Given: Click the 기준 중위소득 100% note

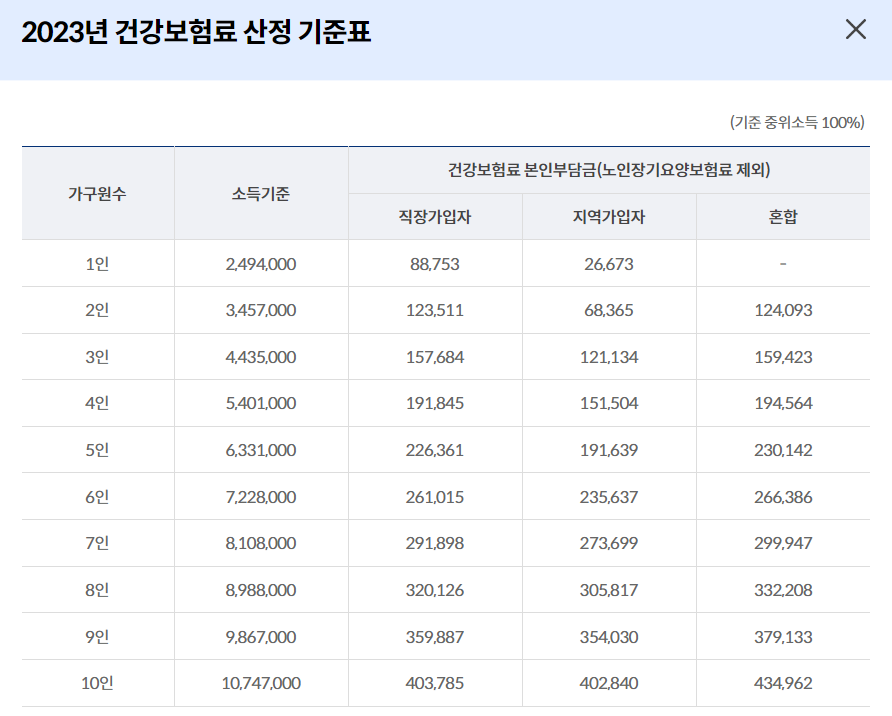Looking at the screenshot, I should pos(797,122).
